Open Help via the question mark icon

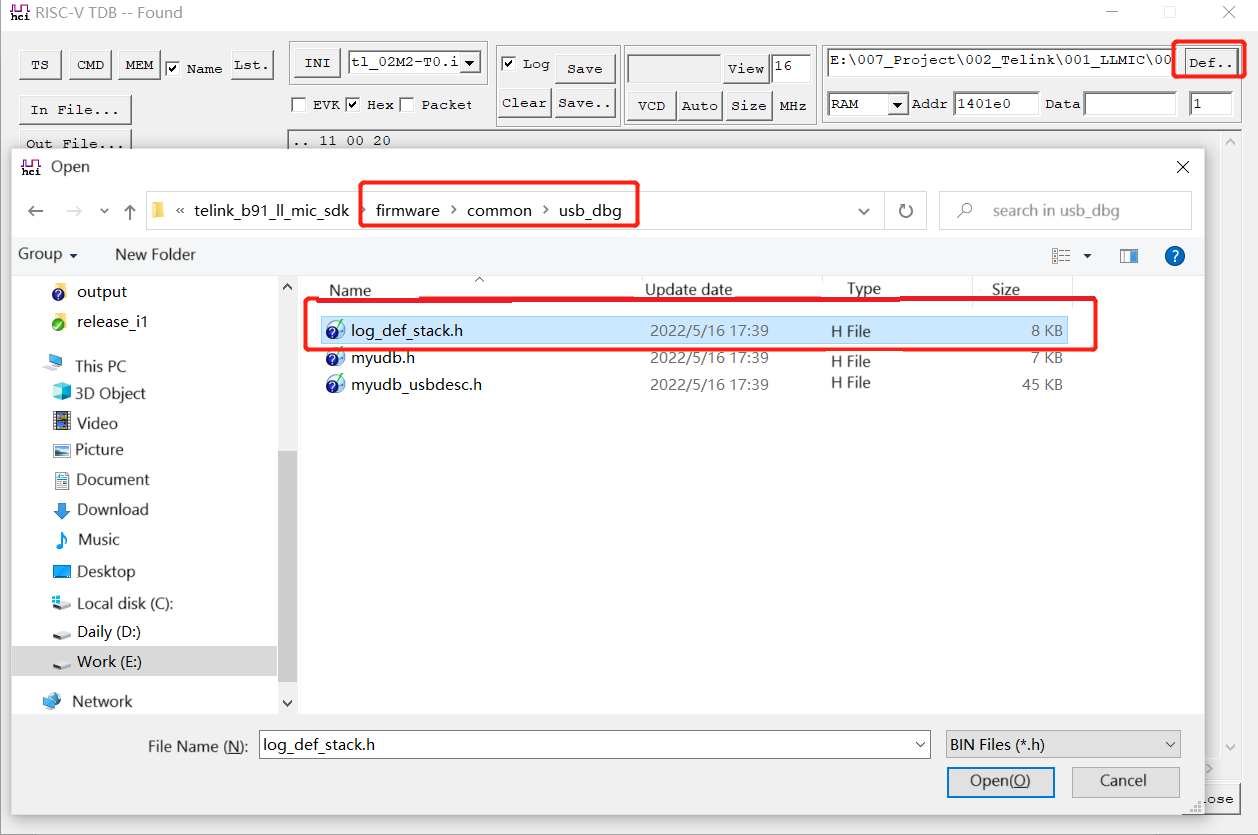[x=1175, y=256]
